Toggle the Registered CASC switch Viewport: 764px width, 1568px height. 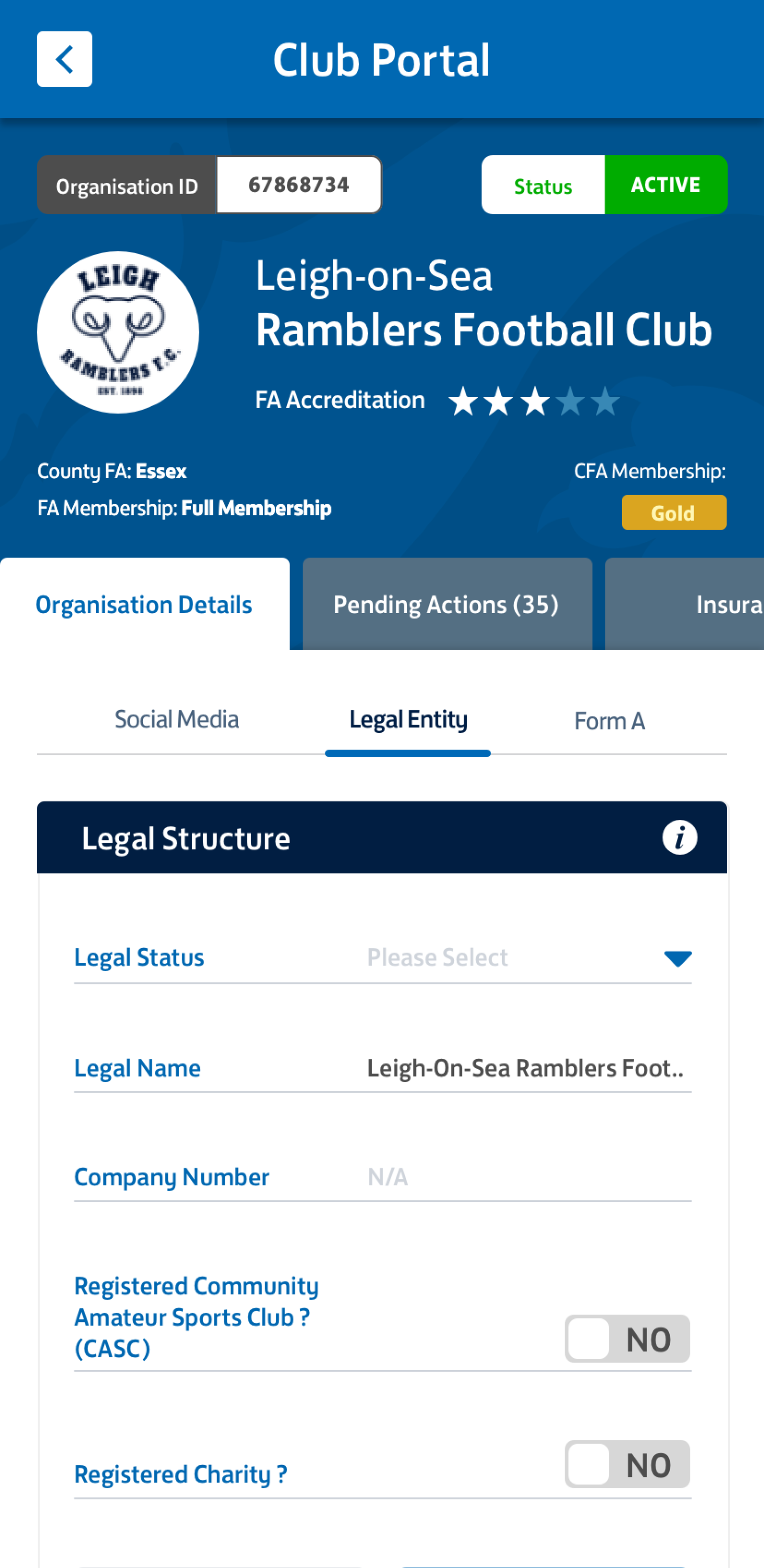coord(626,1339)
